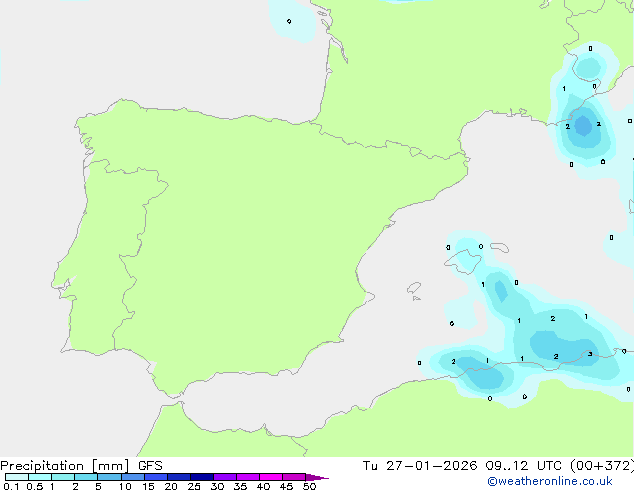Click the 0.5–1 mm legend swatch

point(40,477)
